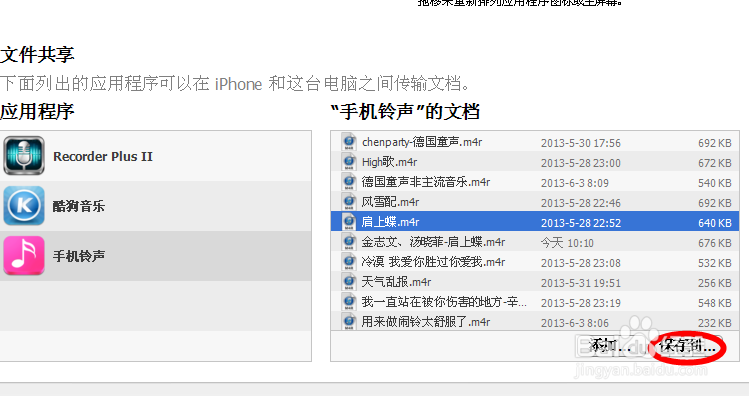Click the 640 KB size value
This screenshot has height=396, width=749.
pos(715,223)
